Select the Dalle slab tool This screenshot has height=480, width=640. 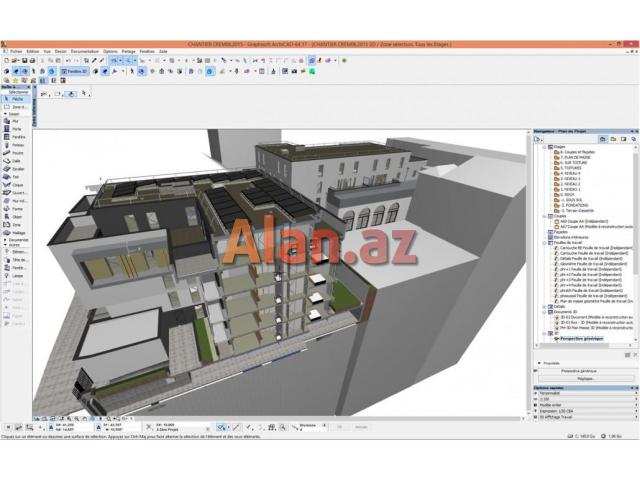[x=16, y=161]
